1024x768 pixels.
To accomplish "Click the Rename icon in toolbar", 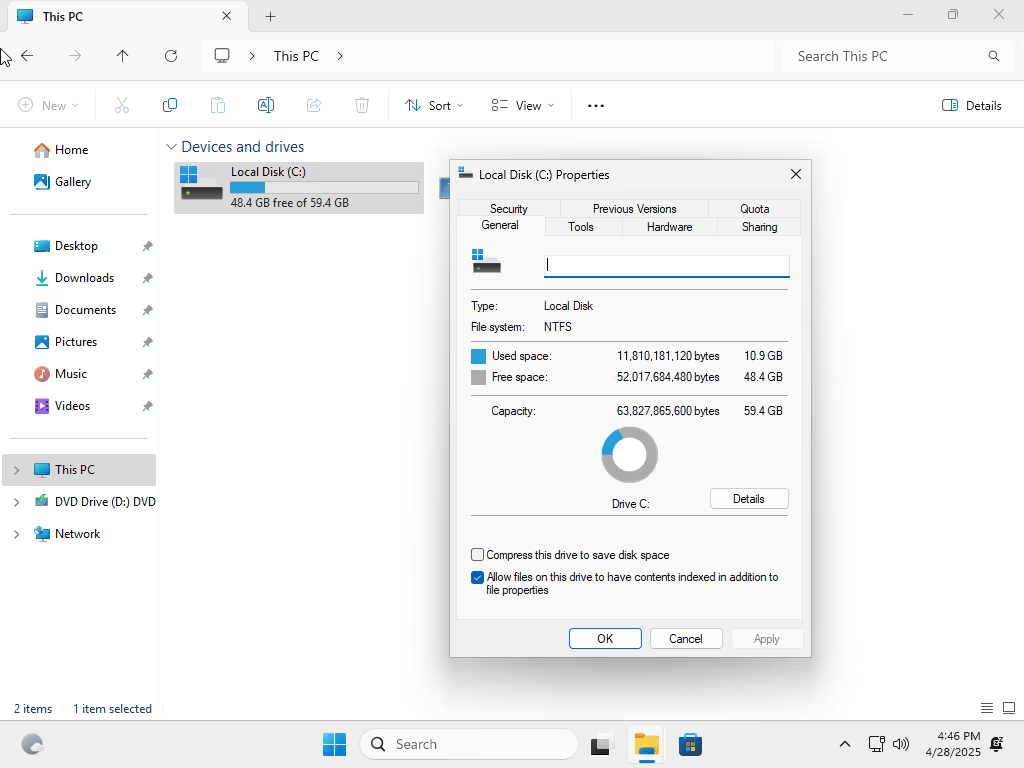I will [266, 105].
